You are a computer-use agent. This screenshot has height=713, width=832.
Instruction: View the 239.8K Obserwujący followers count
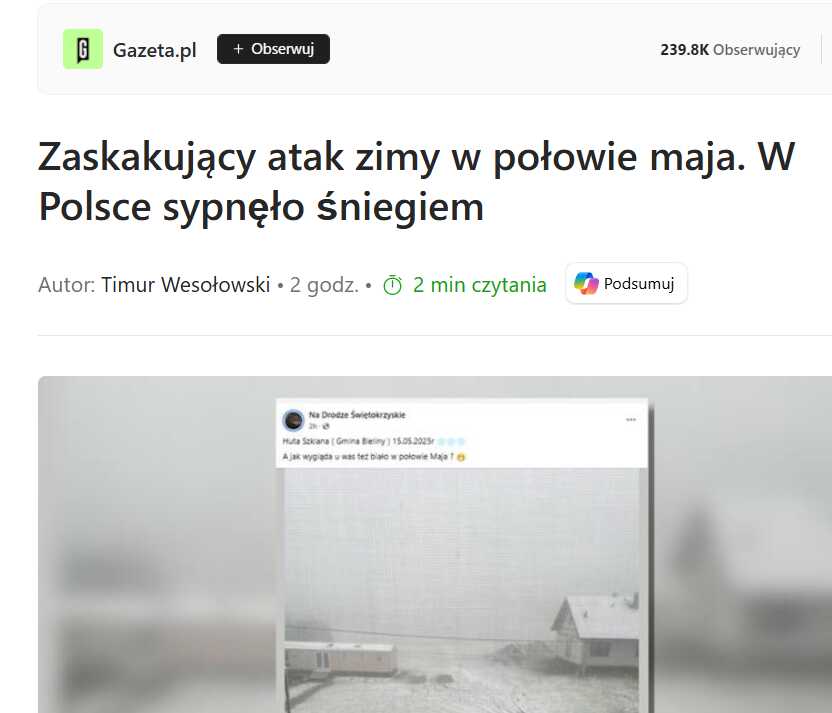(x=730, y=49)
